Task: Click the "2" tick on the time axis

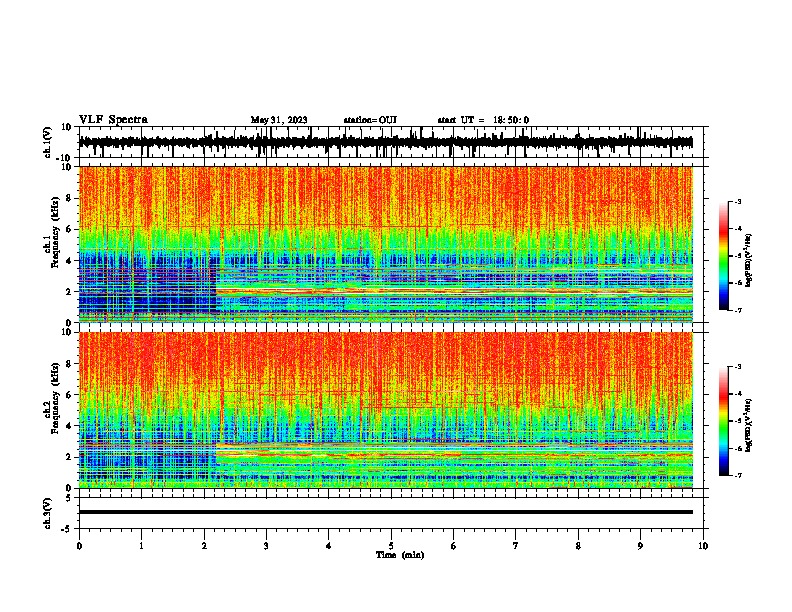Action: click(x=204, y=546)
